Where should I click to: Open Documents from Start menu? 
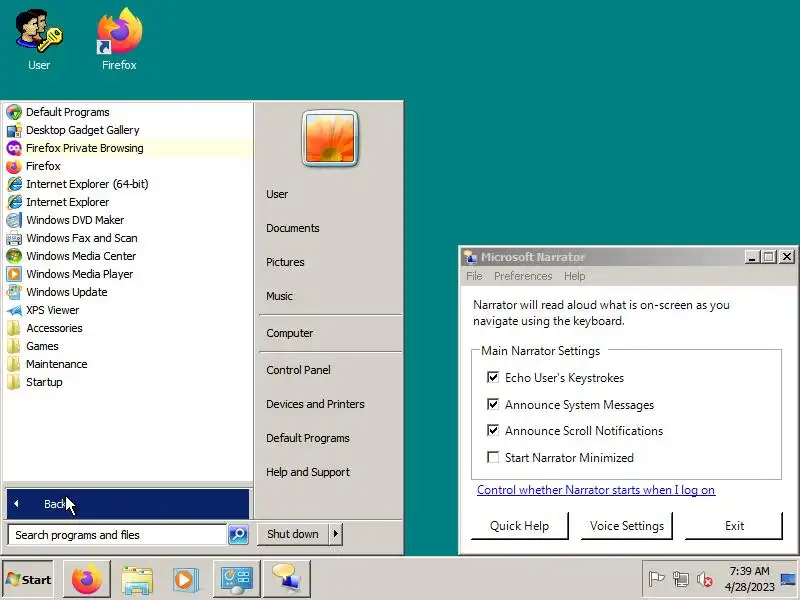[293, 228]
